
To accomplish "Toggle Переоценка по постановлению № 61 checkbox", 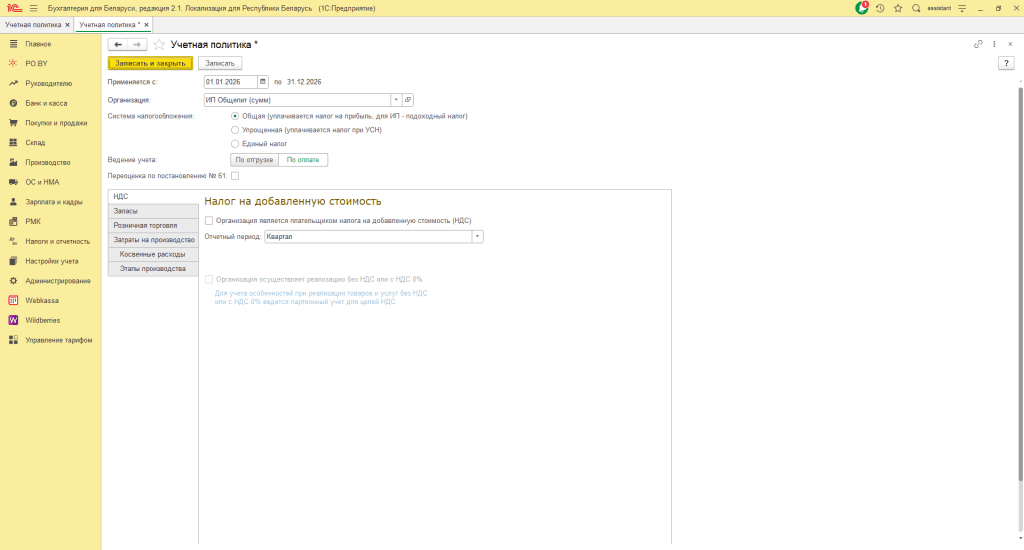I will pos(235,176).
